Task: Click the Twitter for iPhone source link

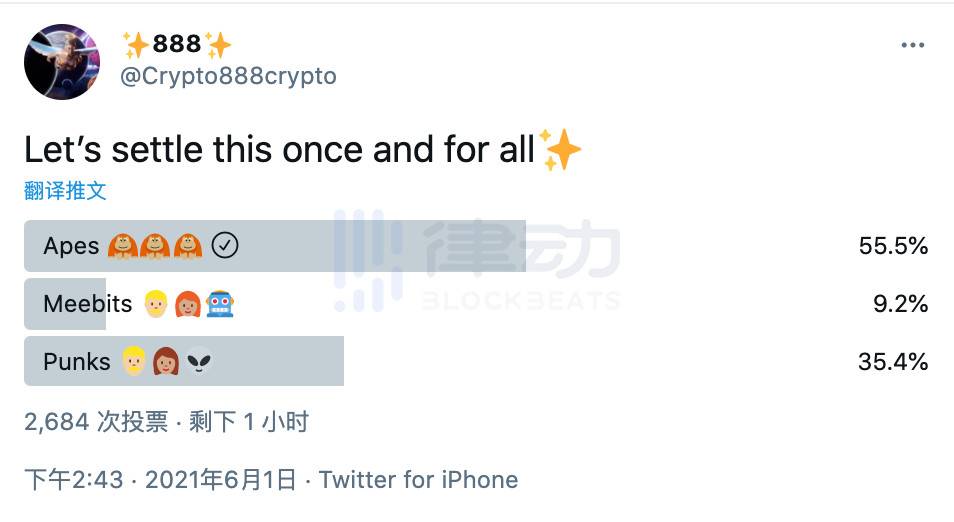Action: click(418, 480)
